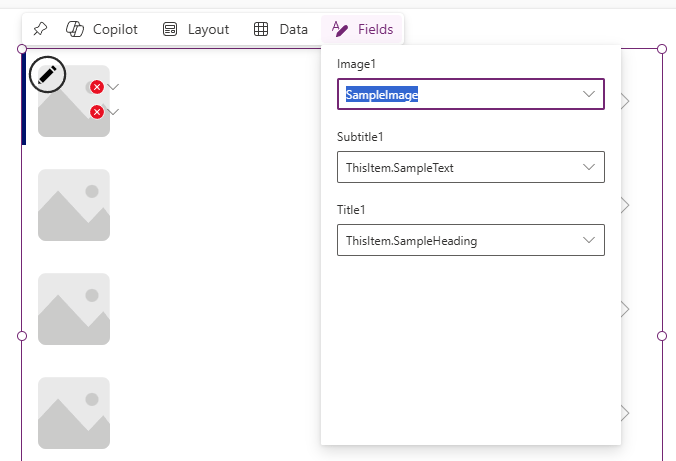Open Copilot from the toolbar
The height and width of the screenshot is (461, 676).
pos(101,29)
